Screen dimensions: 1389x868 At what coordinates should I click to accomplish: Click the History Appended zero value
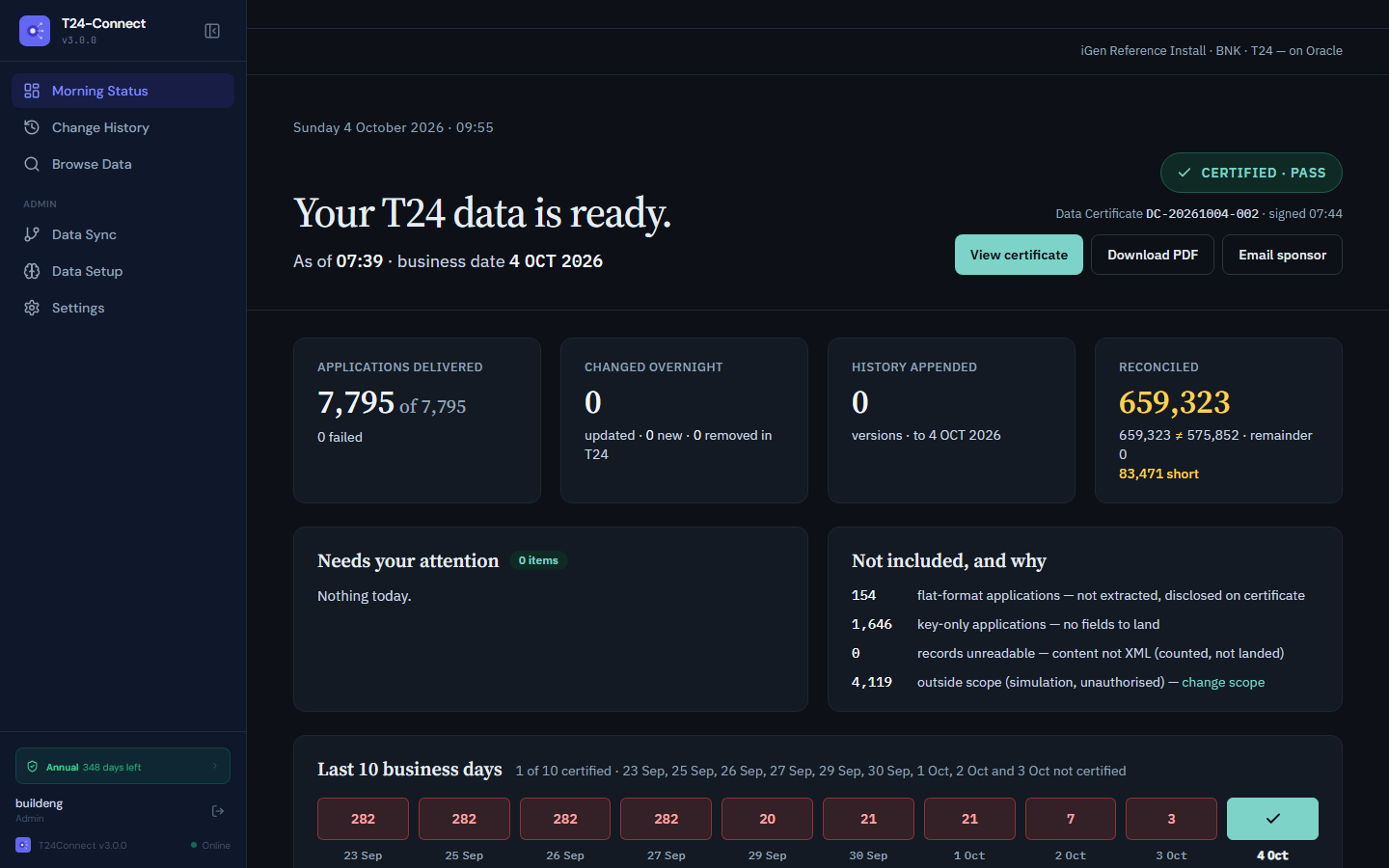click(x=860, y=402)
